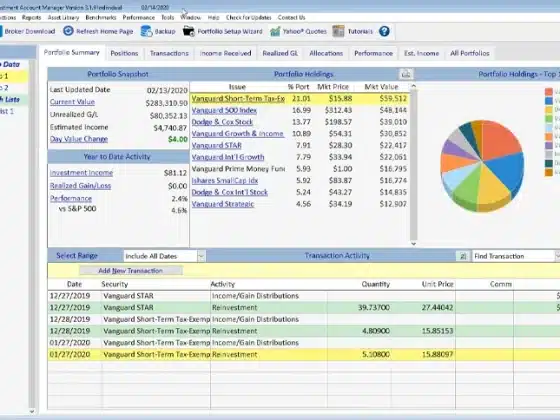
Task: Open the Reports menu
Action: 31,18
